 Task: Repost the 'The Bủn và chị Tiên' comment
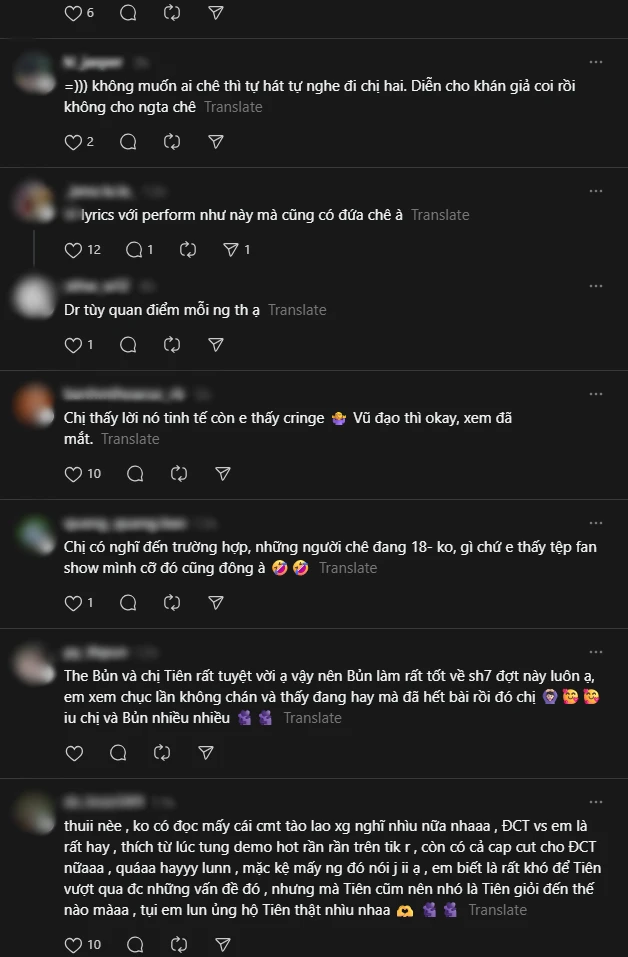pos(162,753)
